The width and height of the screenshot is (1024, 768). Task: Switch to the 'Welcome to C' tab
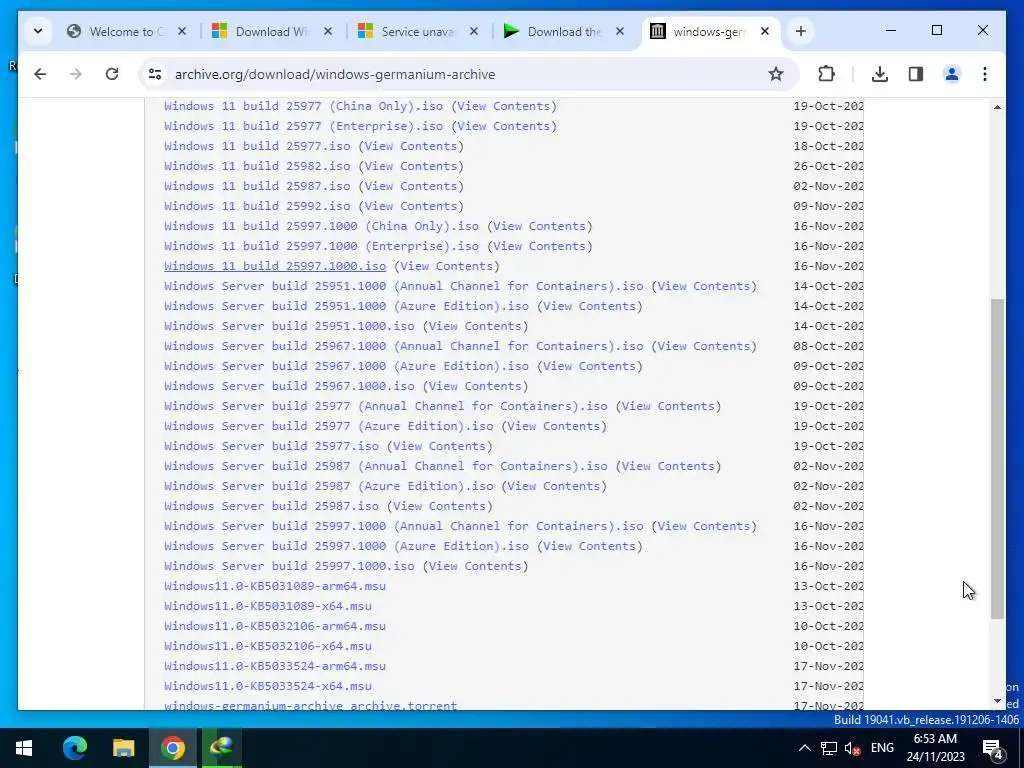click(126, 31)
